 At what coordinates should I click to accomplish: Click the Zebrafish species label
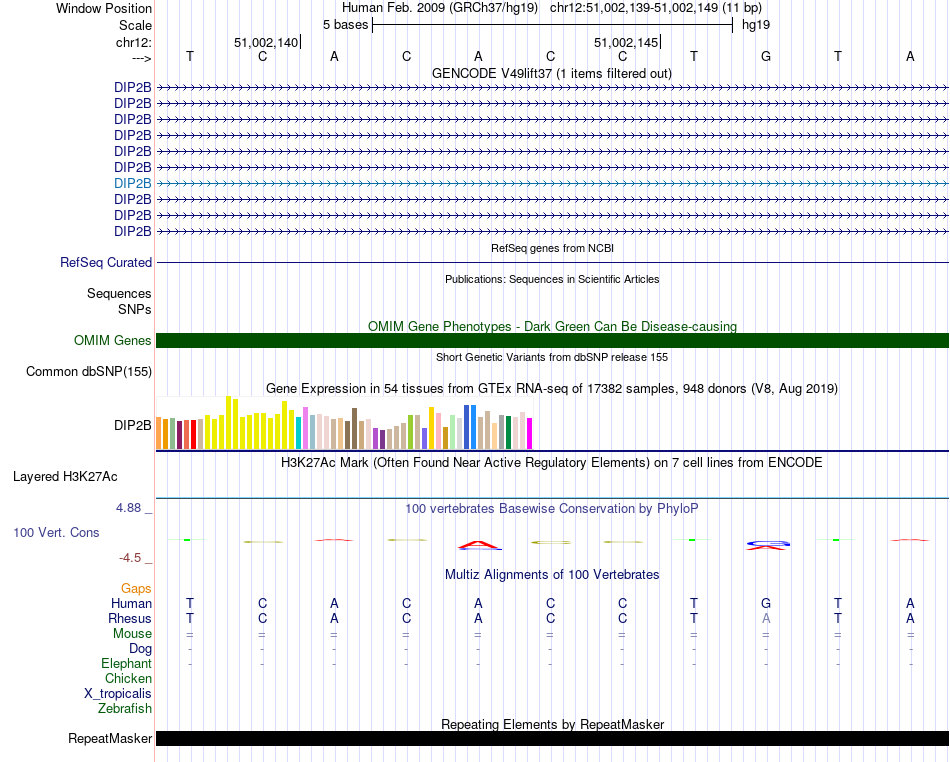pos(125,708)
